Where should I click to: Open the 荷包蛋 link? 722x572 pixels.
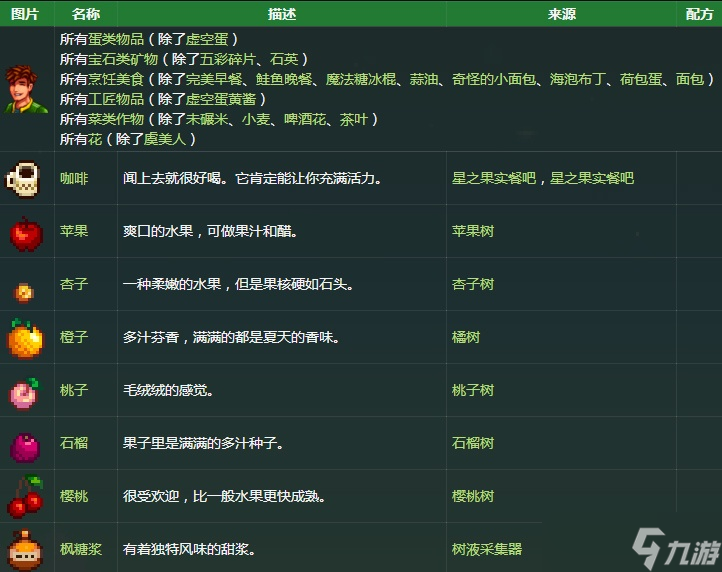(x=641, y=79)
